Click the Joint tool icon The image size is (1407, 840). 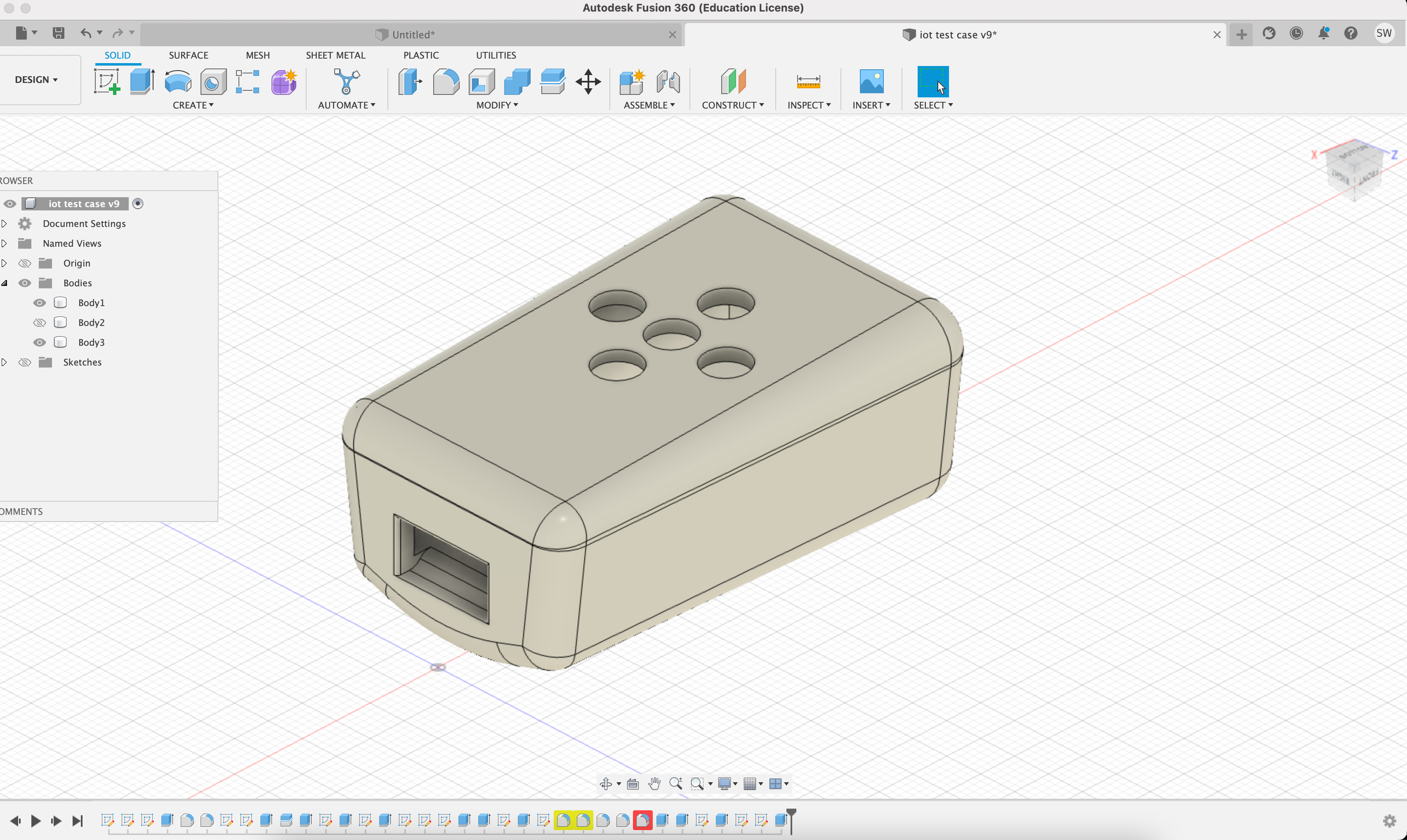pyautogui.click(x=668, y=82)
